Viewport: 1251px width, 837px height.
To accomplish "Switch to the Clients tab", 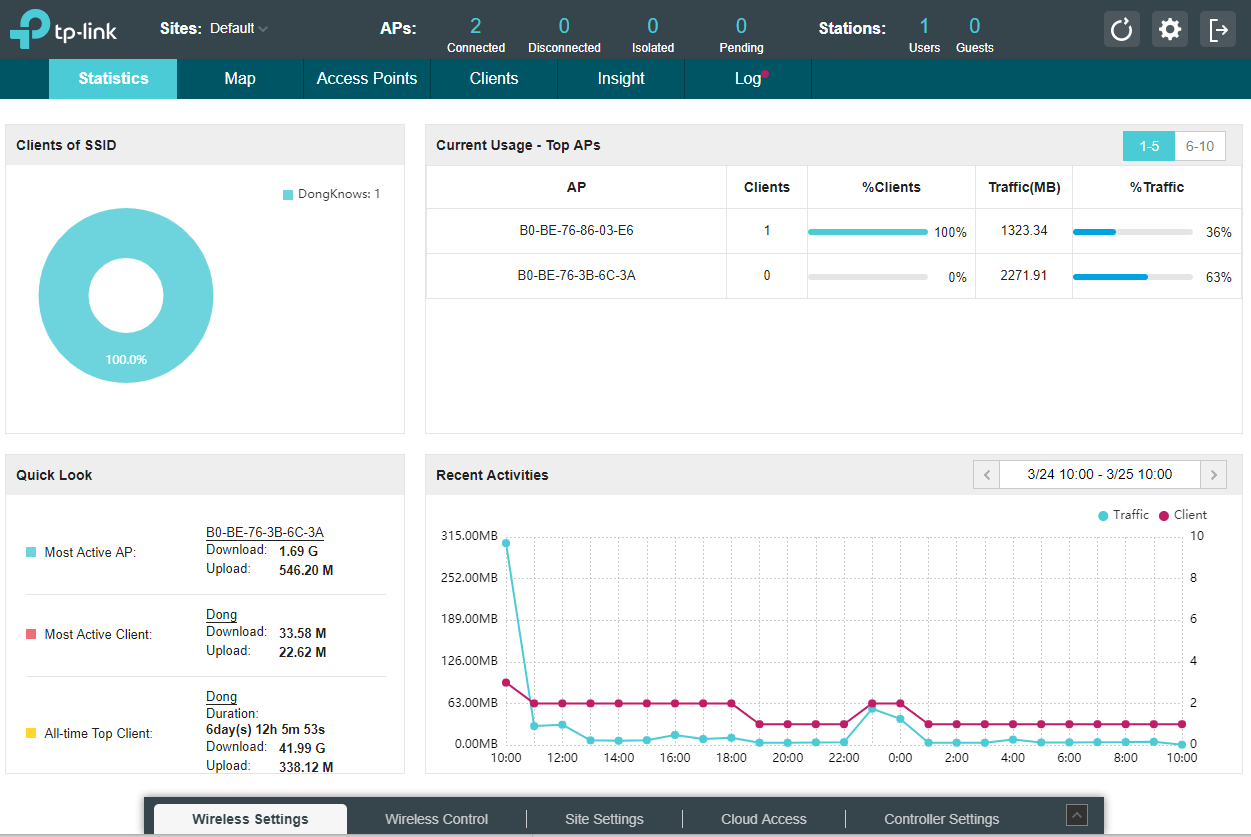I will pos(494,79).
